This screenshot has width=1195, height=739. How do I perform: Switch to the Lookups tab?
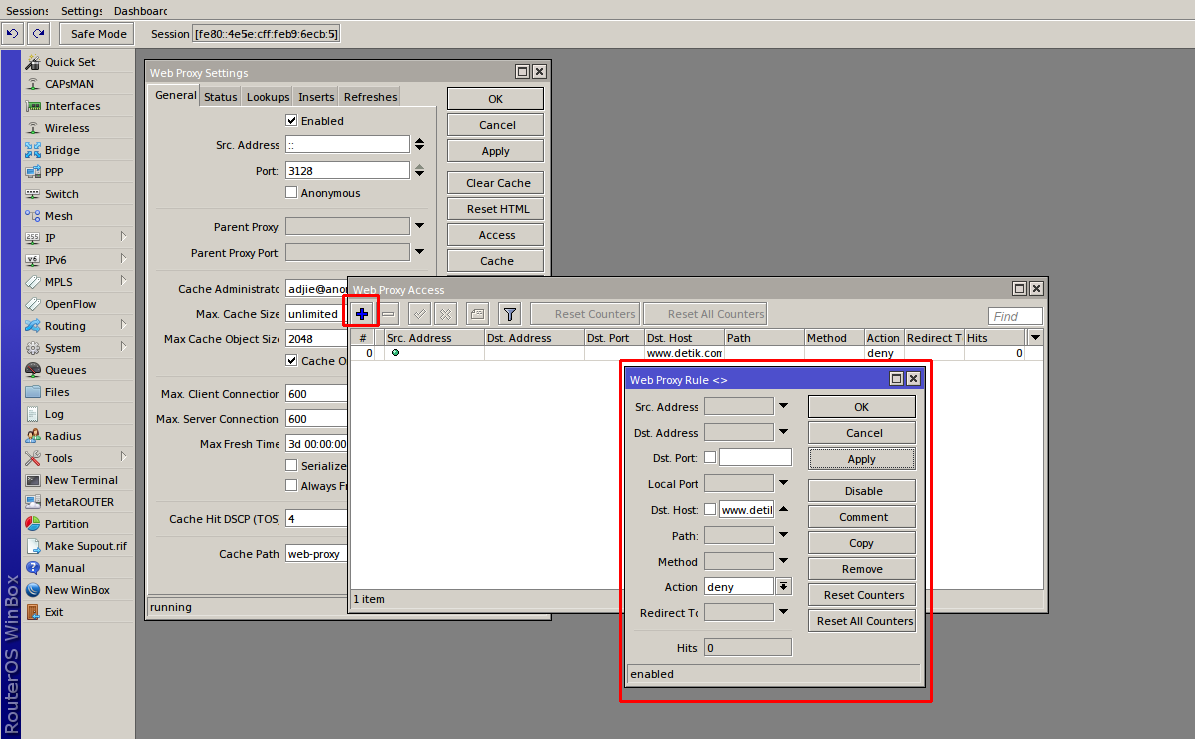[x=268, y=97]
